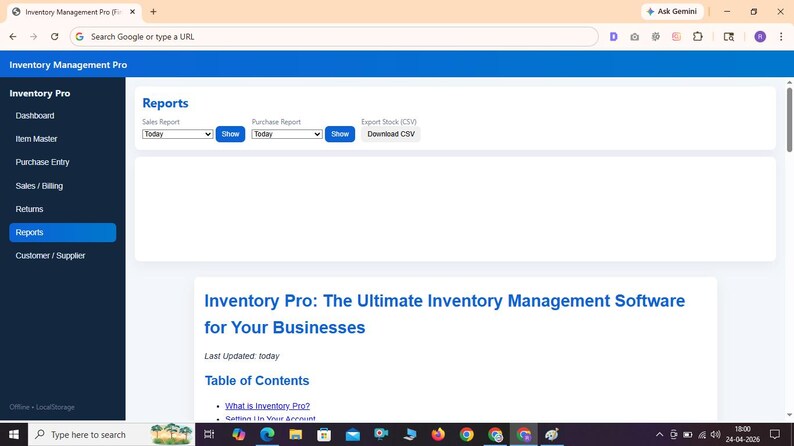
Task: Open Copilot from the taskbar
Action: [x=239, y=434]
